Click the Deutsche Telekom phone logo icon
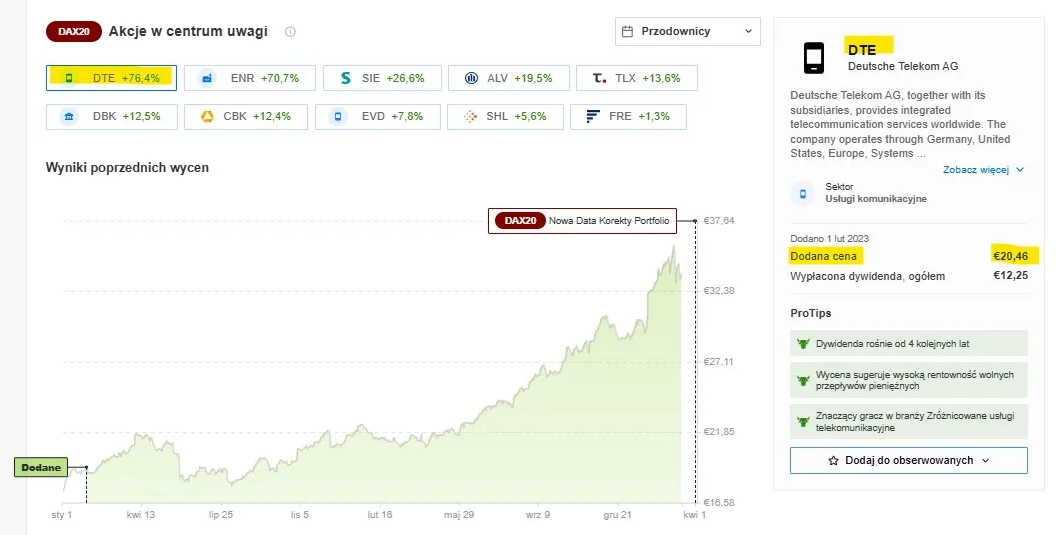The height and width of the screenshot is (535, 1059). (814, 58)
